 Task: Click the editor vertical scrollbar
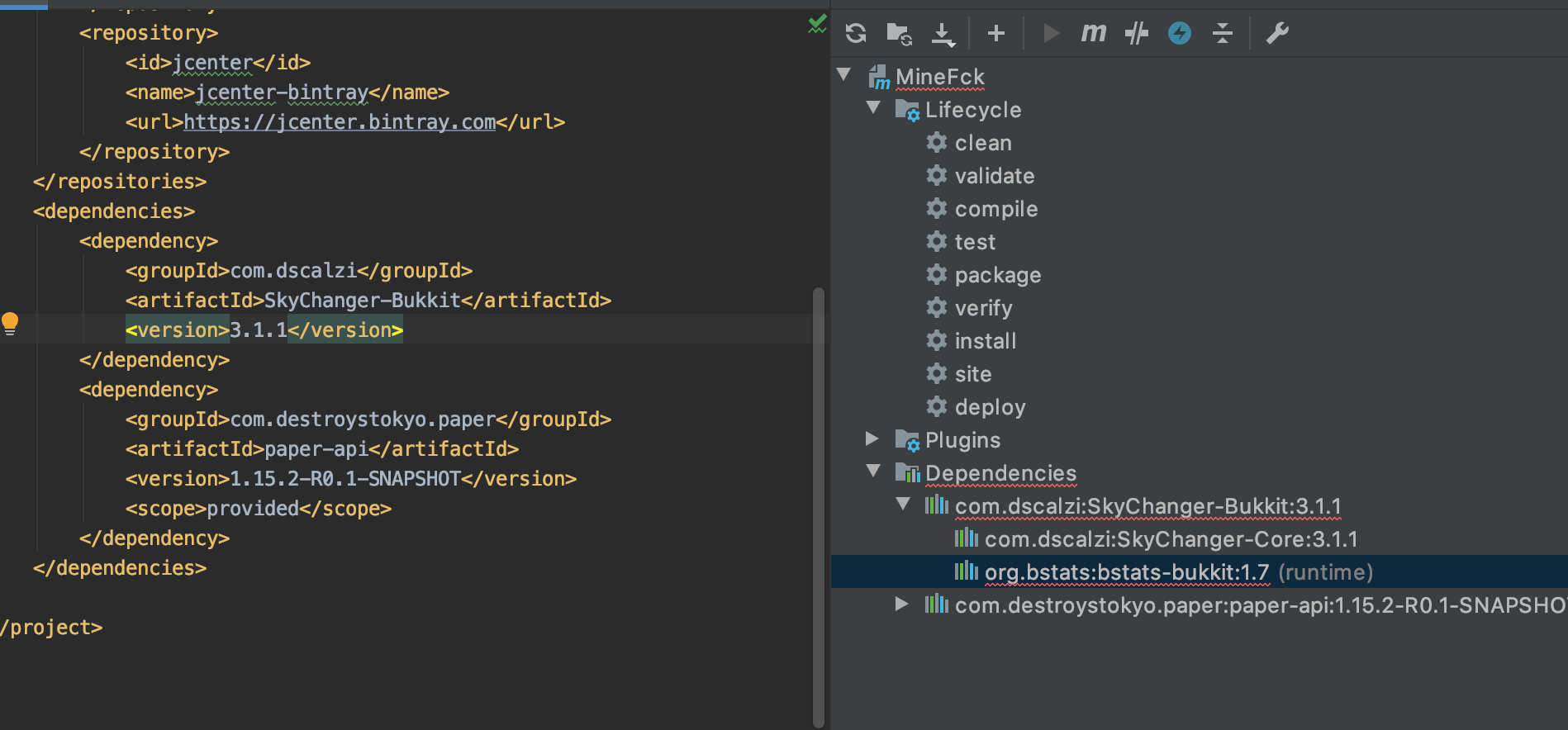click(819, 507)
